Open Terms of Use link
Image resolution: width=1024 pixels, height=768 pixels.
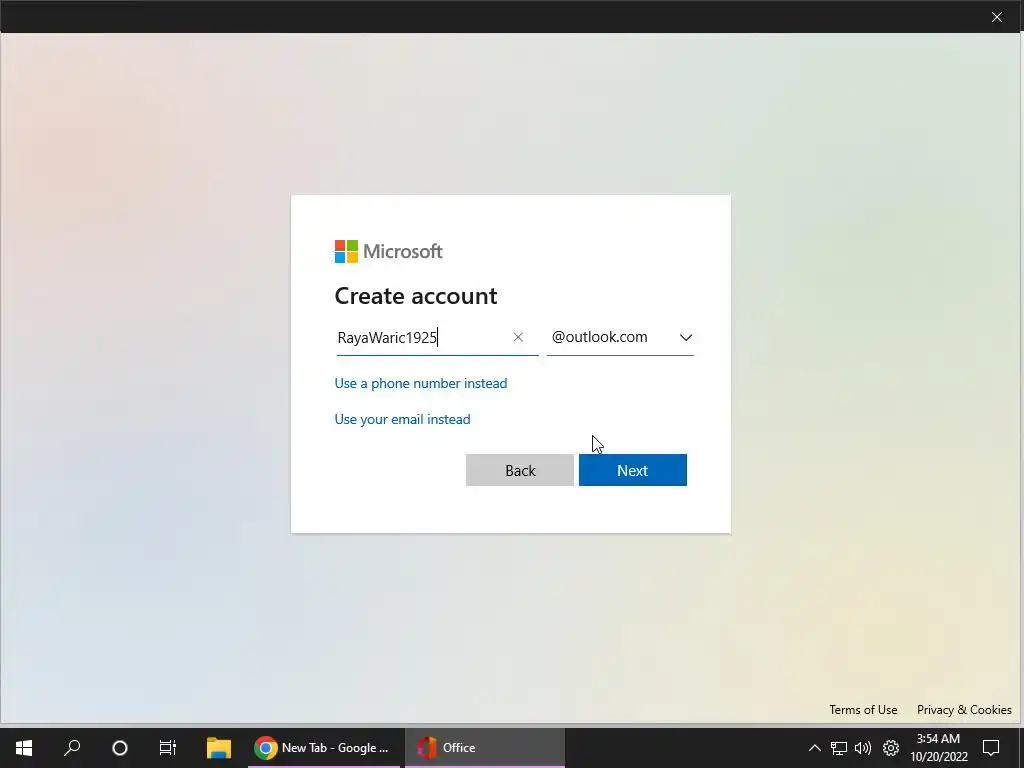(863, 710)
